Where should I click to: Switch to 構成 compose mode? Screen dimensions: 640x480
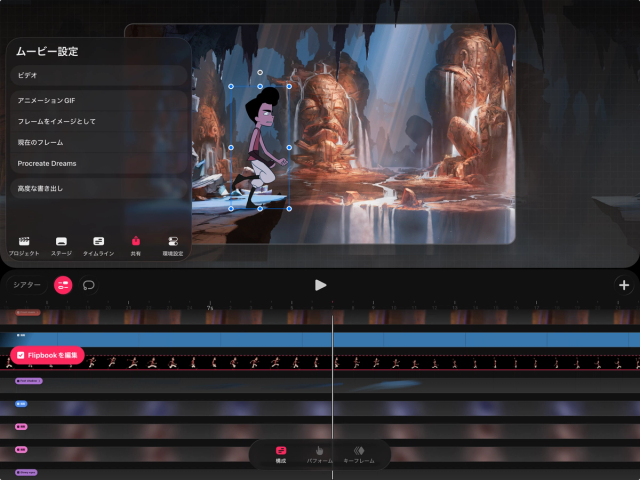(281, 454)
